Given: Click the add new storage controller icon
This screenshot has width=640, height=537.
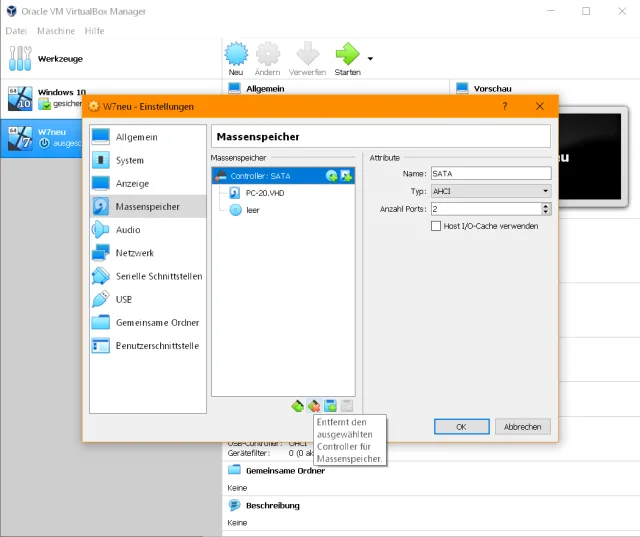Looking at the screenshot, I should point(298,405).
